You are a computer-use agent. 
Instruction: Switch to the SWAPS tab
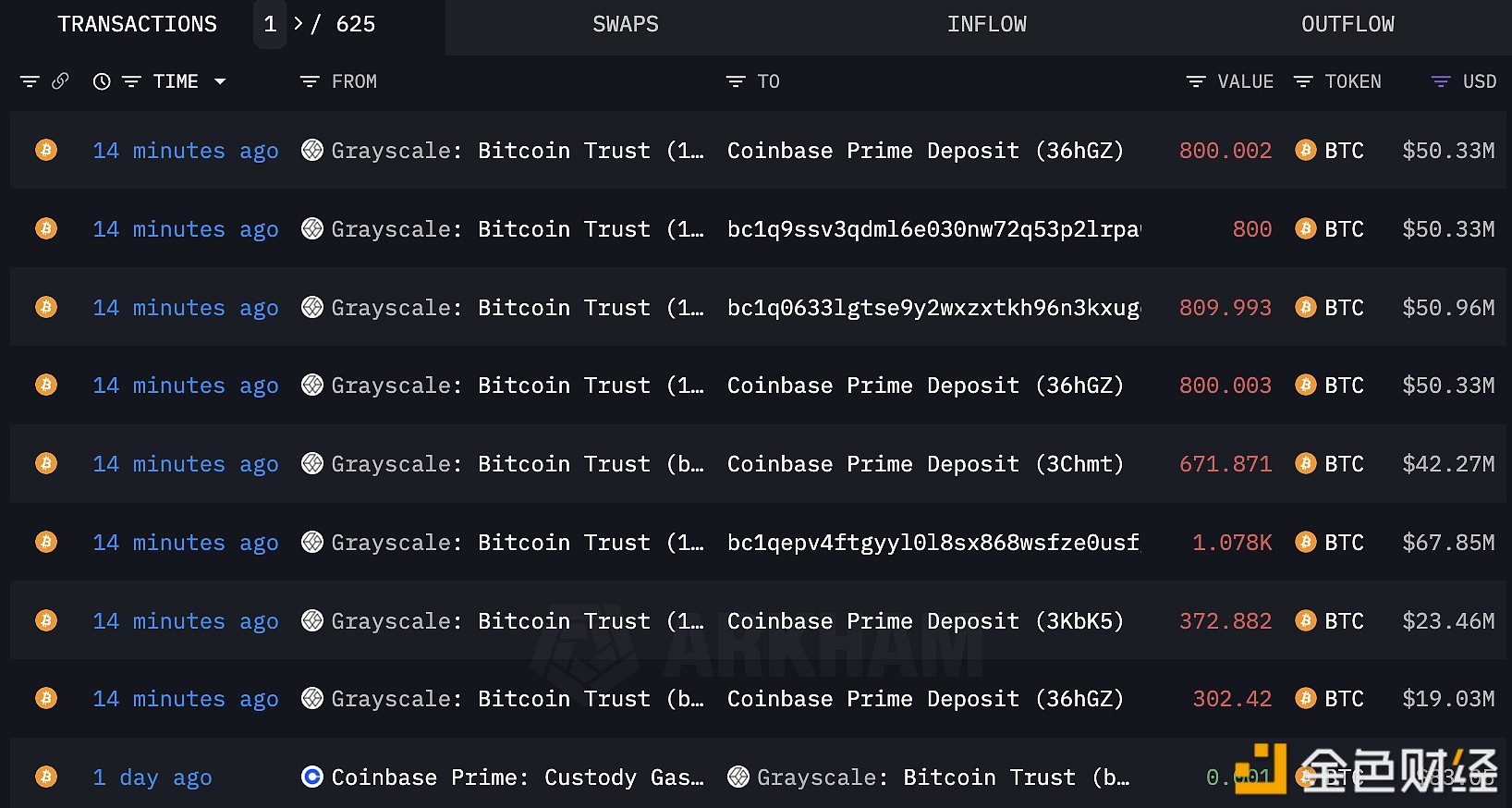coord(626,25)
